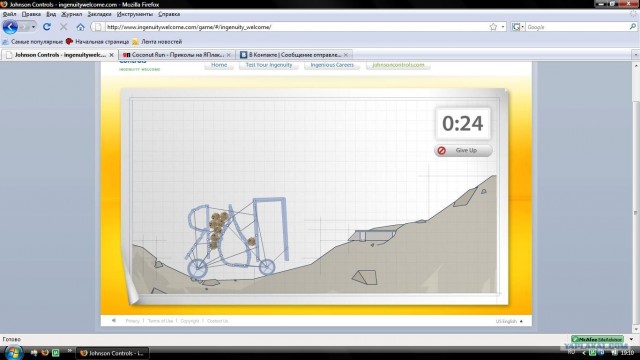Click the Stop loading X icon
Viewport: 640px width, 360px height.
64,27
